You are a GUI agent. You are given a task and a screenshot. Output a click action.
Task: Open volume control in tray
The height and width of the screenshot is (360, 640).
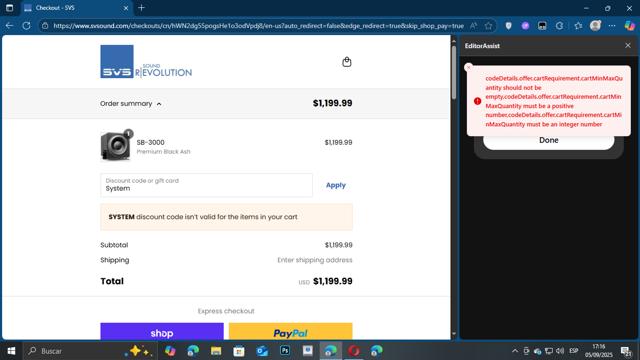click(560, 351)
